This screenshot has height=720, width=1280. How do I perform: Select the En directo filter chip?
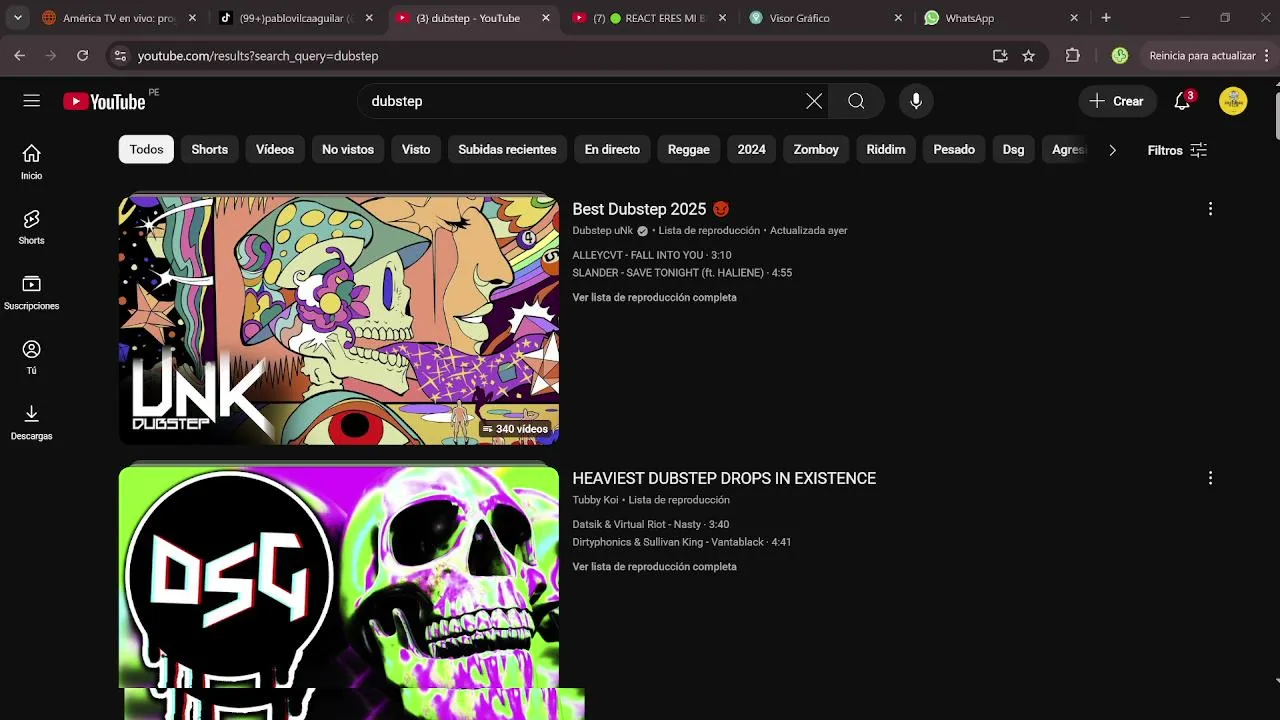(x=612, y=149)
